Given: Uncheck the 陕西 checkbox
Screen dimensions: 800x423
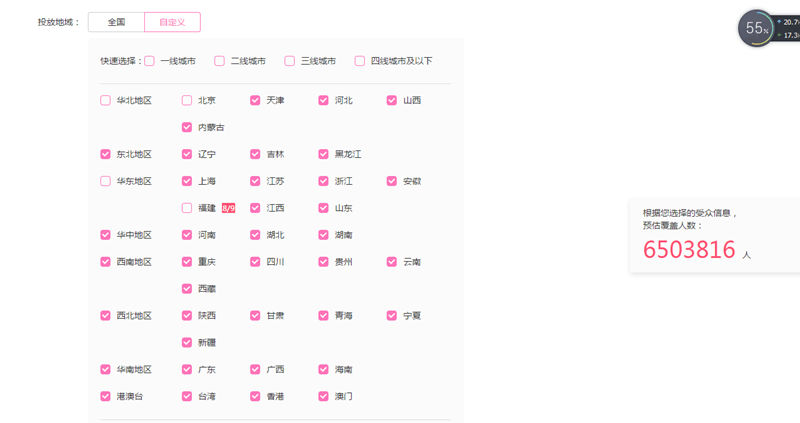Looking at the screenshot, I should [x=187, y=316].
